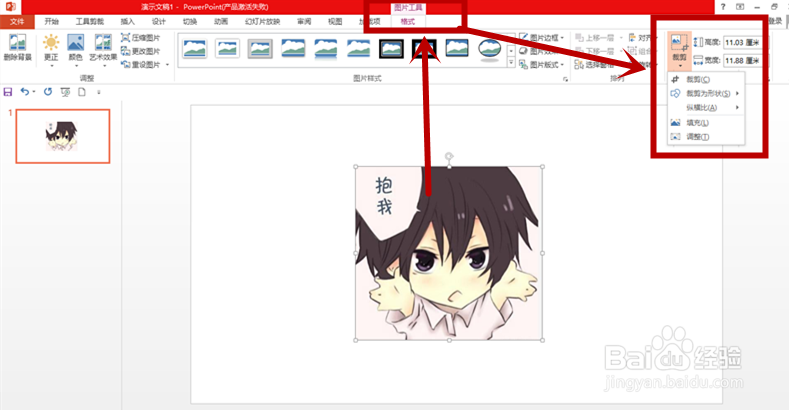The width and height of the screenshot is (789, 410).
Task: Click Bring Forward (上移一层)
Action: (595, 38)
